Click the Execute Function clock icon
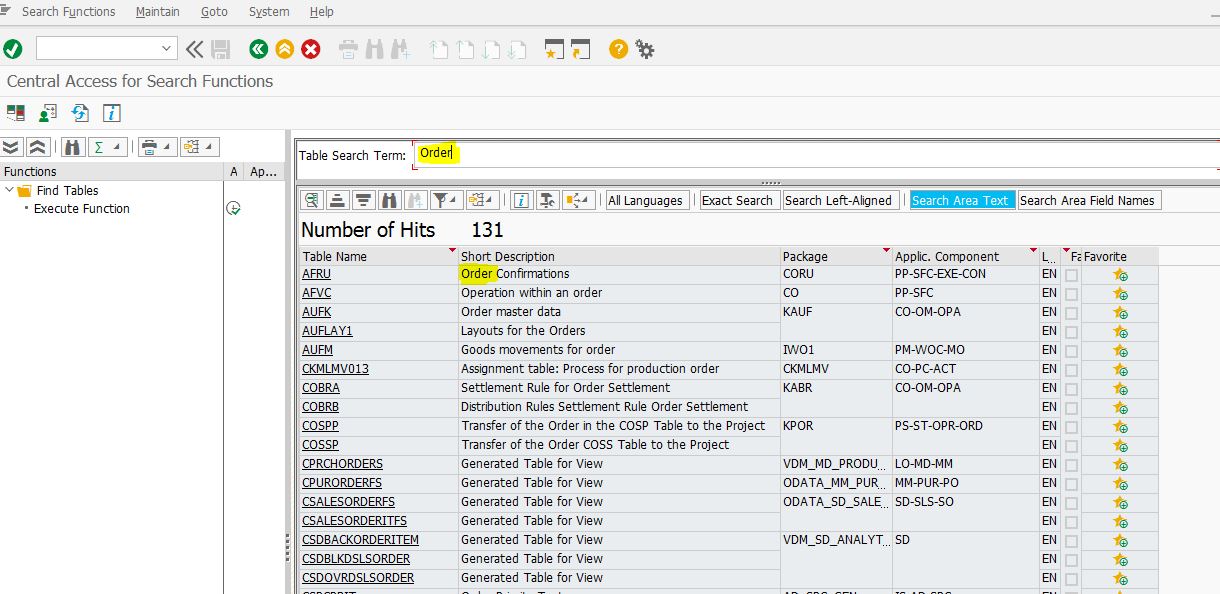 [x=233, y=209]
